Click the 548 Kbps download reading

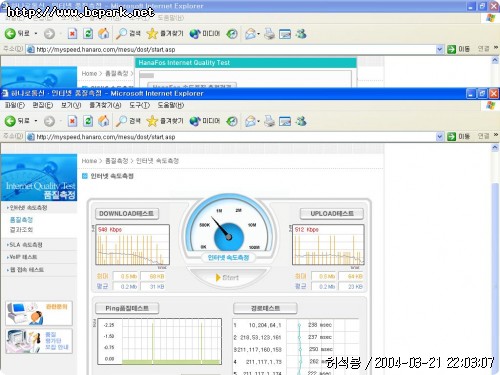pos(110,229)
